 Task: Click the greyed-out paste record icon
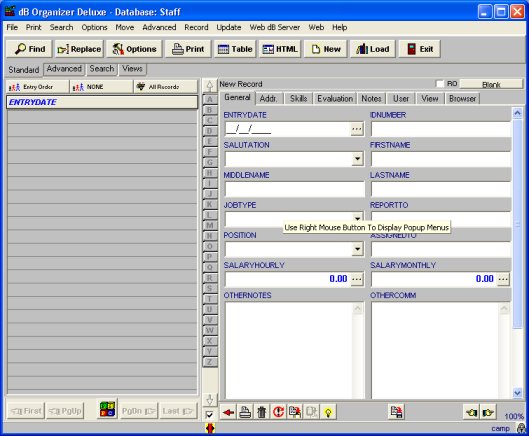pos(311,412)
